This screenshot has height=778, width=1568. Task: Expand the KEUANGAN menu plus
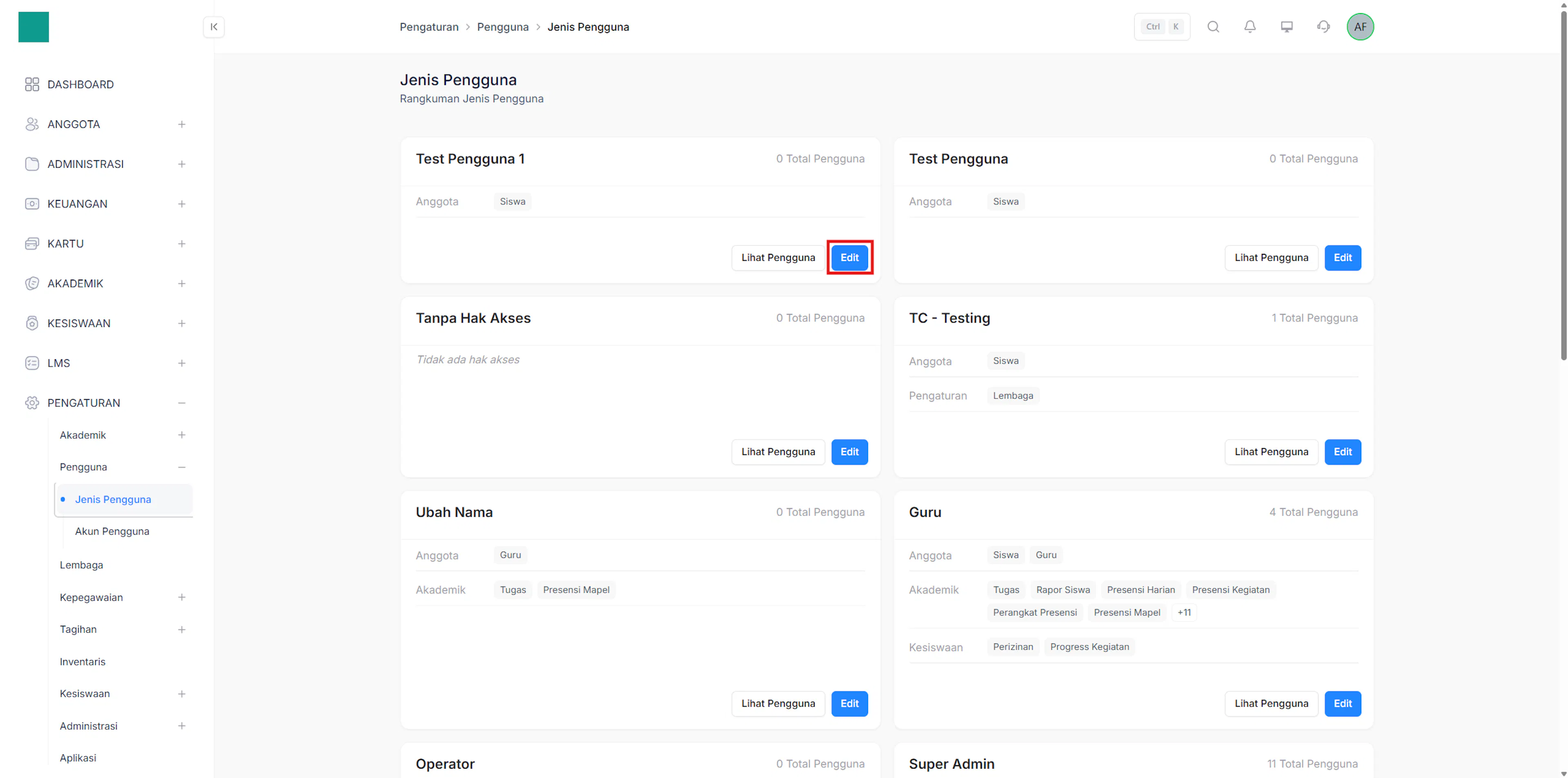point(181,204)
